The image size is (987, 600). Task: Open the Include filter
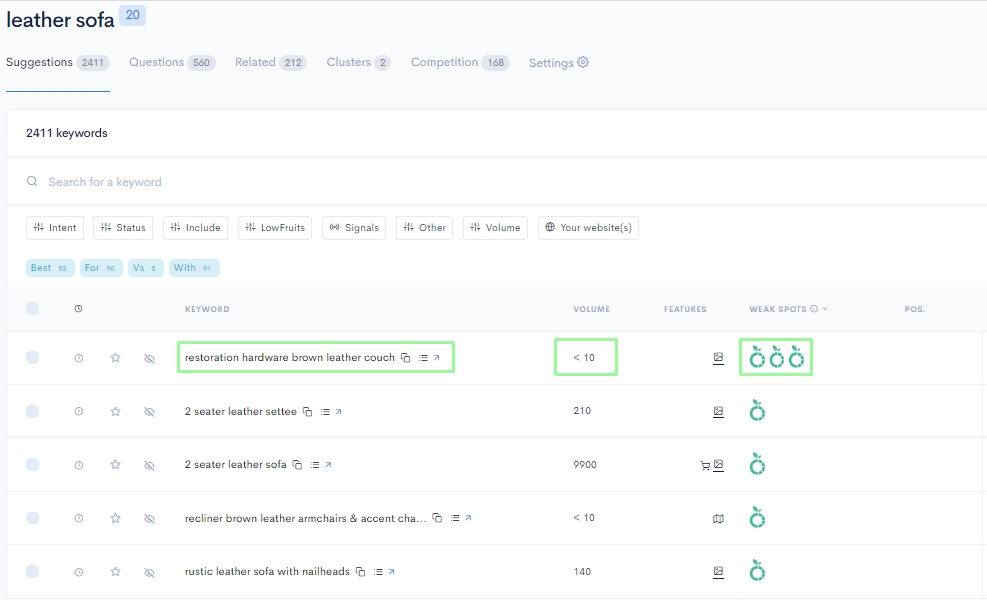click(195, 228)
